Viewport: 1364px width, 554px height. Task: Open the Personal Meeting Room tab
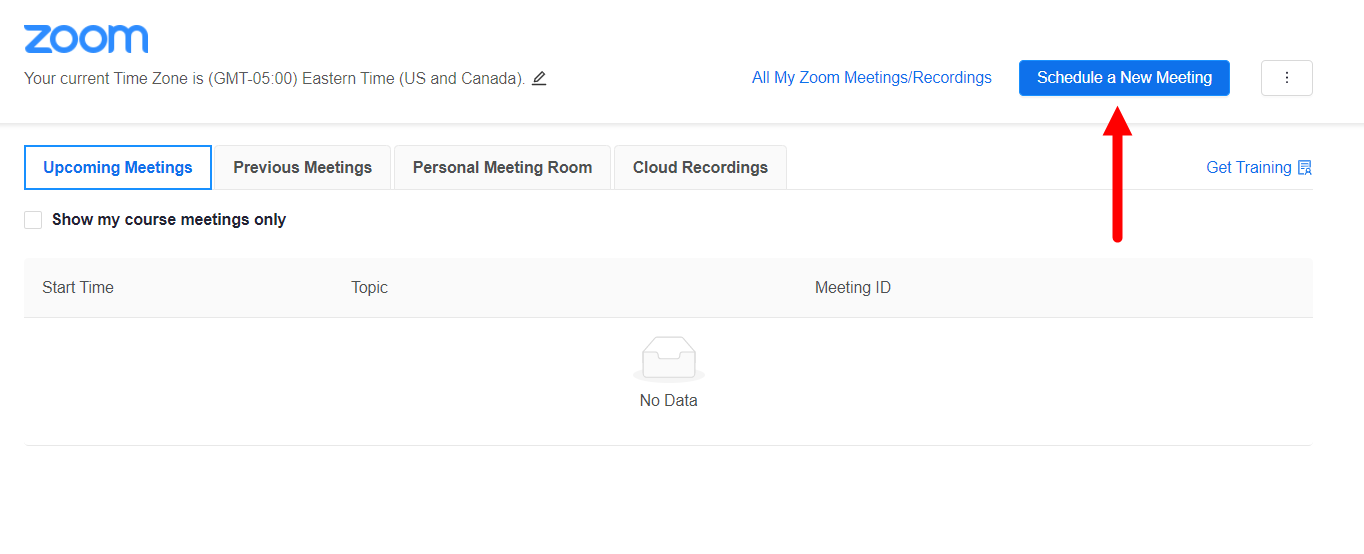(502, 167)
